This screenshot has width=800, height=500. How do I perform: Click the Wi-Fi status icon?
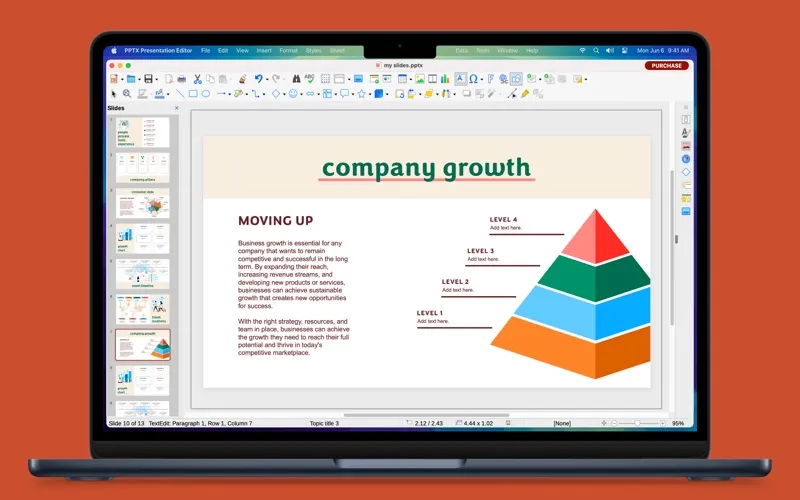tap(582, 51)
